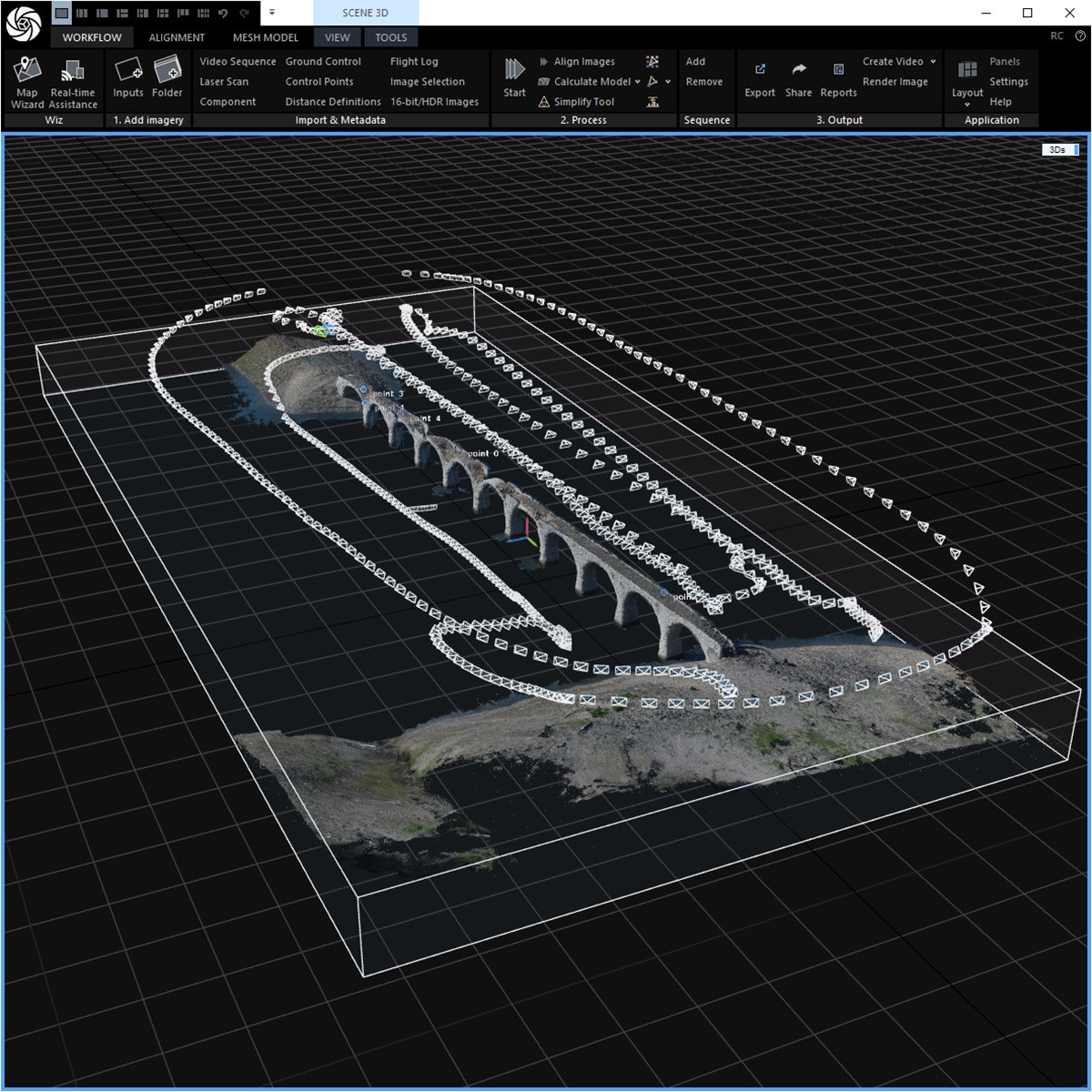The width and height of the screenshot is (1092, 1092).
Task: Run Align Images
Action: [x=577, y=62]
